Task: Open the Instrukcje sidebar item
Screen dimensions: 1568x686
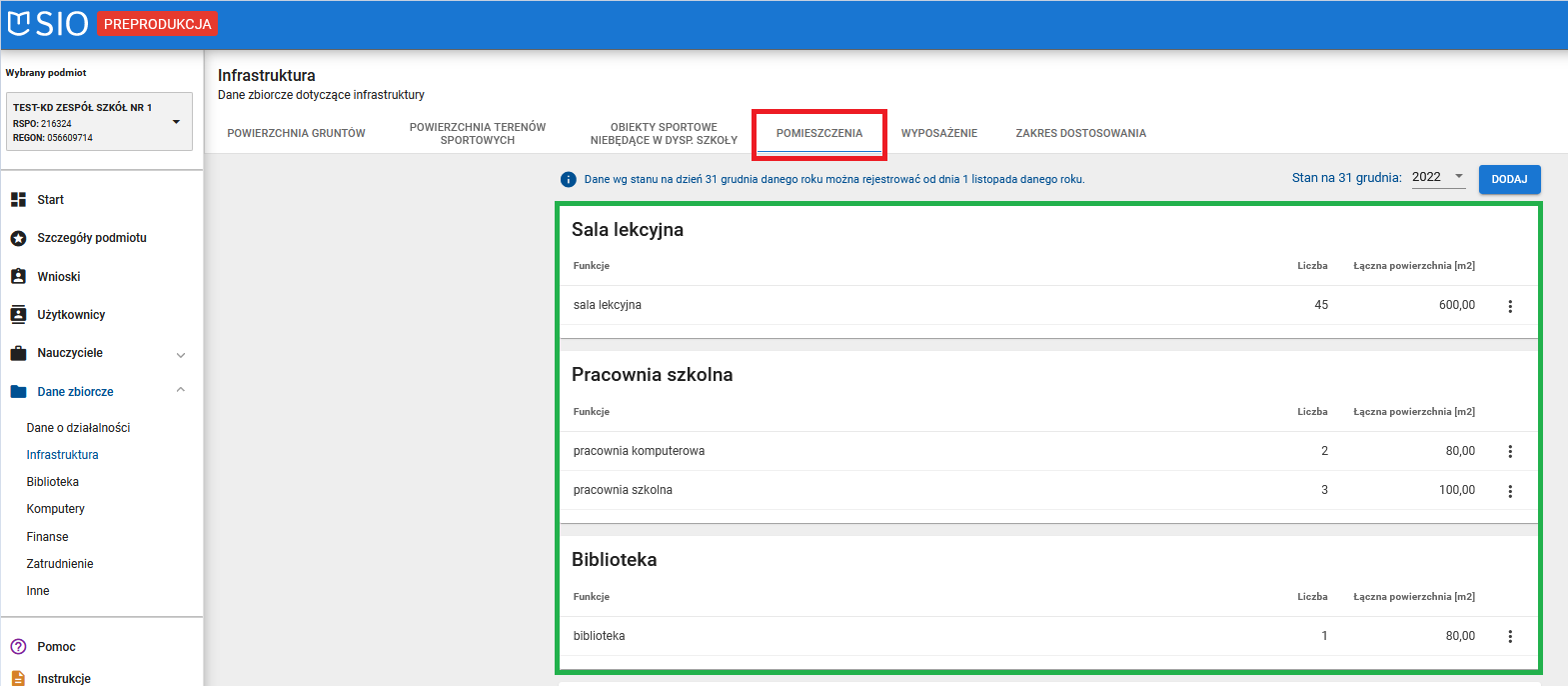Action: coord(64,678)
